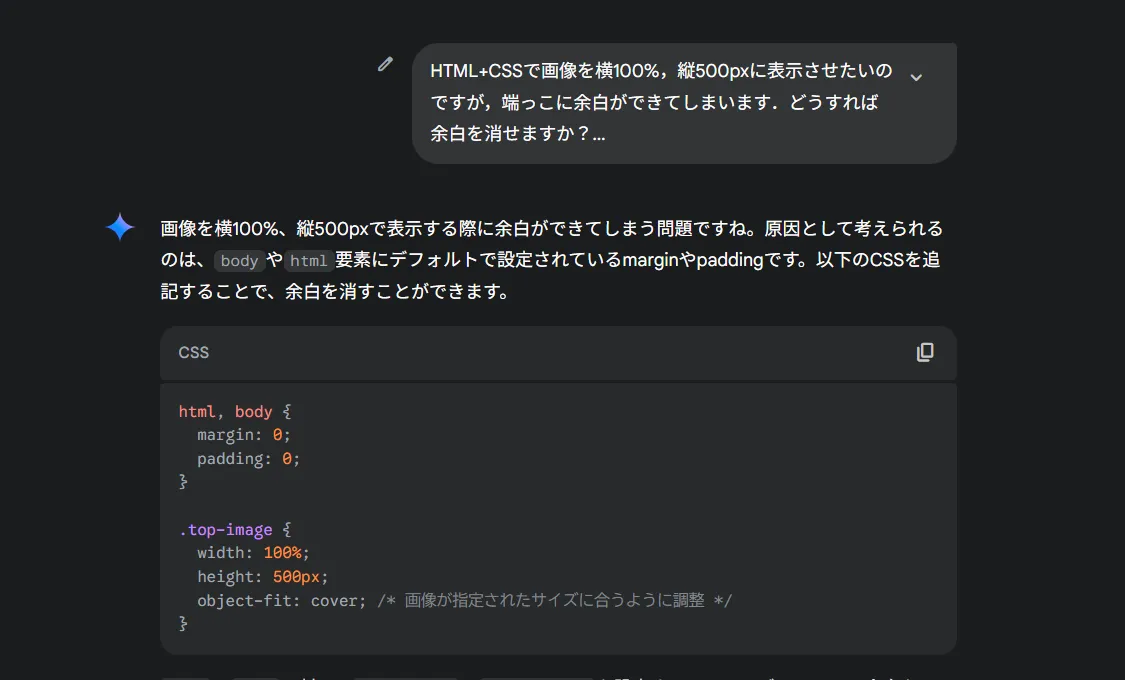
Task: Click the ".top-image" selector in code
Action: pyautogui.click(x=226, y=530)
